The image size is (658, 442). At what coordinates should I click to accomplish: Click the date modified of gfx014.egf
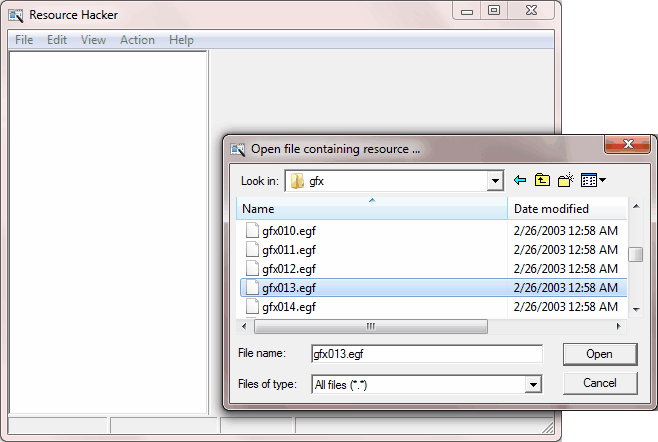(565, 306)
